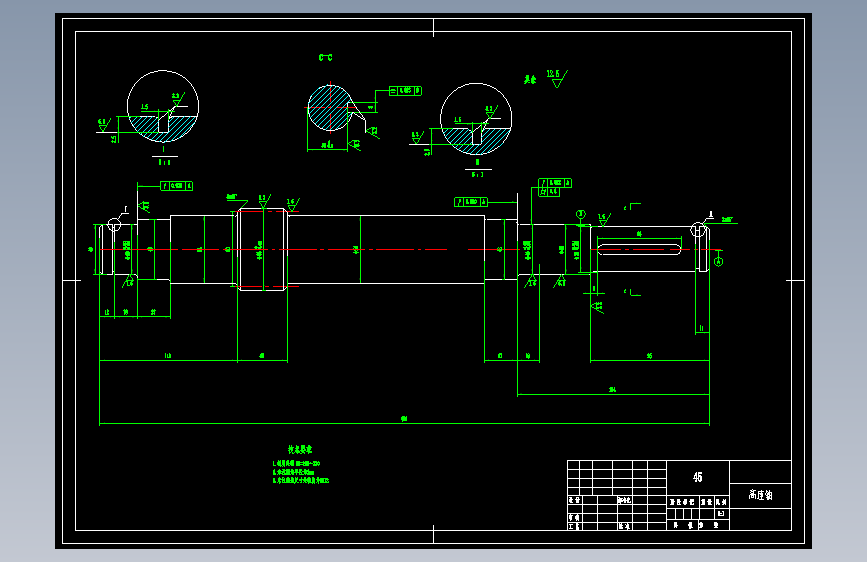Image resolution: width=867 pixels, height=562 pixels.
Task: Select the part name 高度轴 in title block
Action: point(760,495)
